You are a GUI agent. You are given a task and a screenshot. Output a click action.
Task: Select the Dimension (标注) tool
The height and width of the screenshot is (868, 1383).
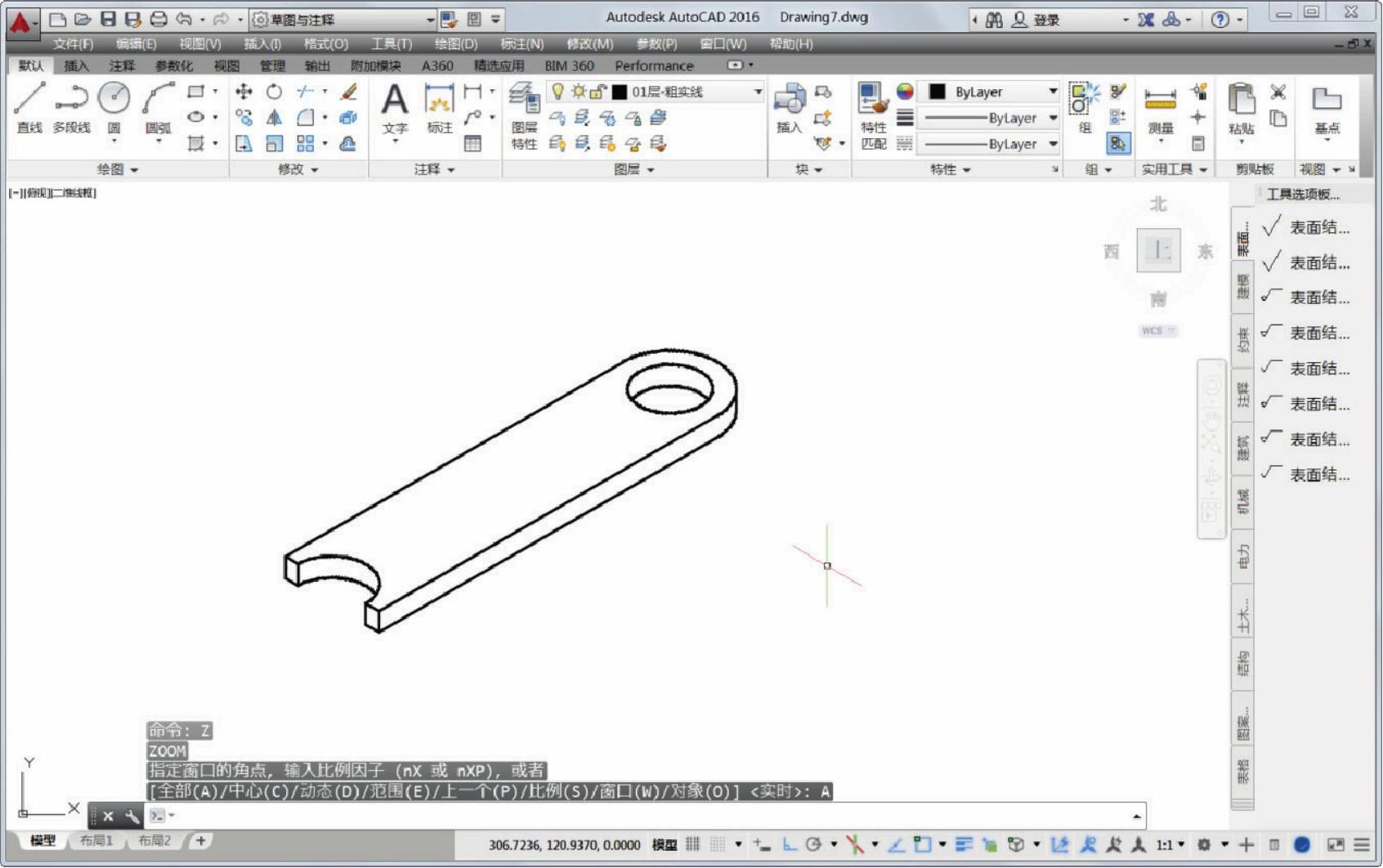[x=440, y=108]
